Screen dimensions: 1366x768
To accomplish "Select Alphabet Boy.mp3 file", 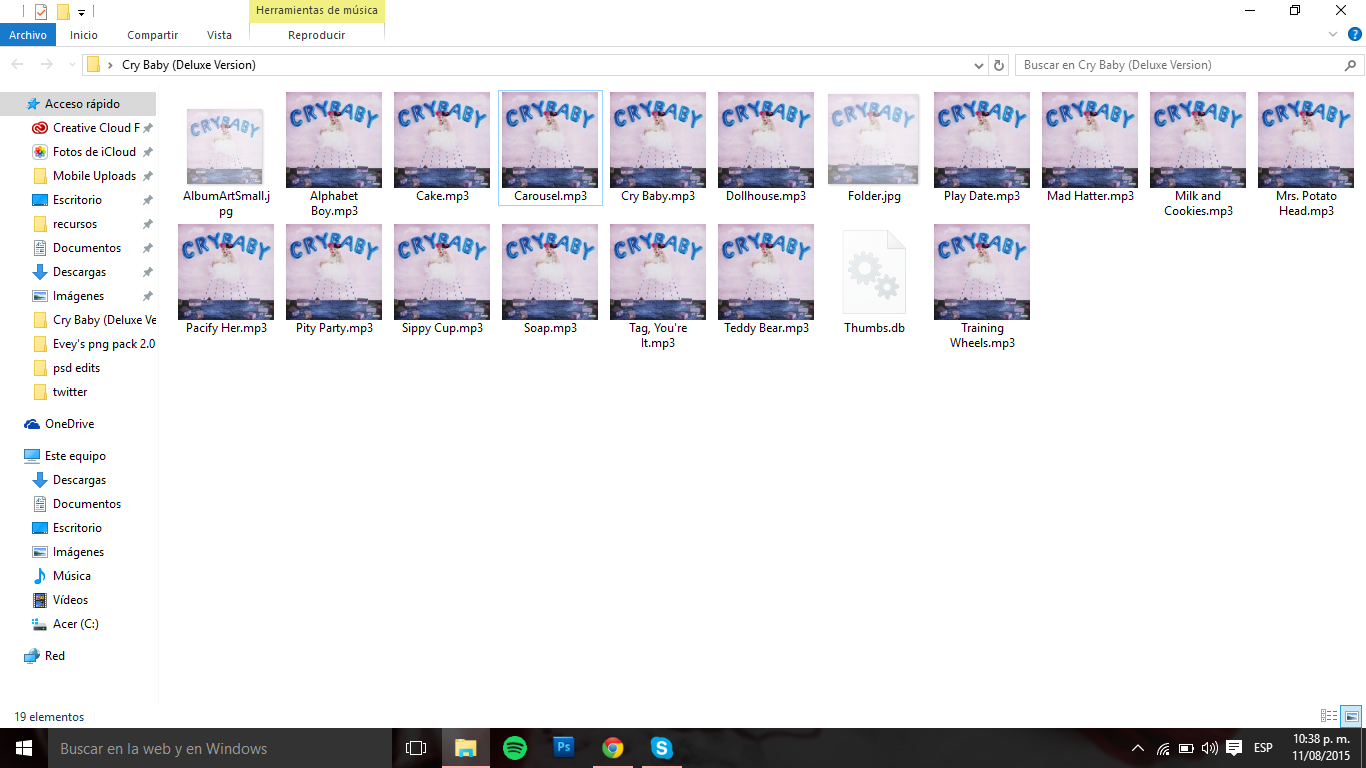I will [334, 155].
